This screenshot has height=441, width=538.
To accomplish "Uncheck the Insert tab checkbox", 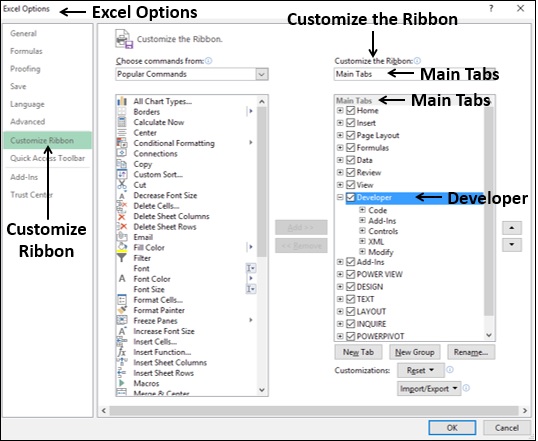I will coord(350,123).
